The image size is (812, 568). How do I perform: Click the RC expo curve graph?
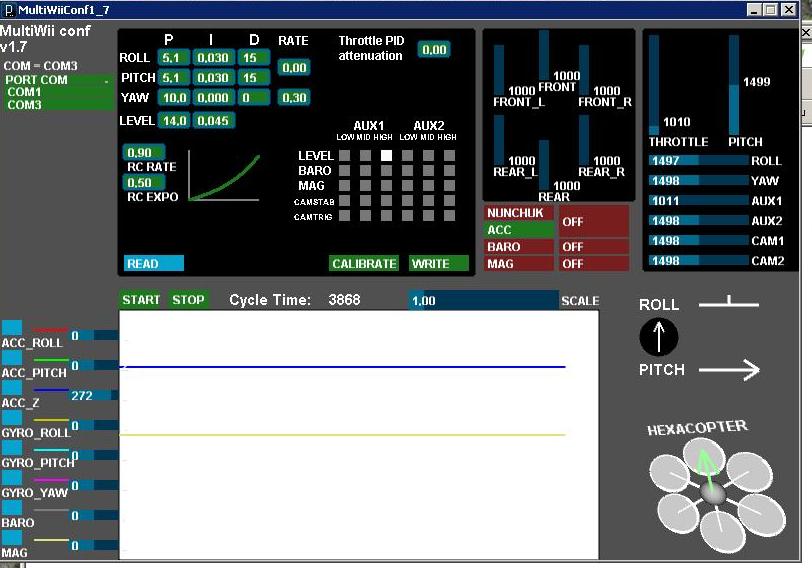(x=224, y=176)
